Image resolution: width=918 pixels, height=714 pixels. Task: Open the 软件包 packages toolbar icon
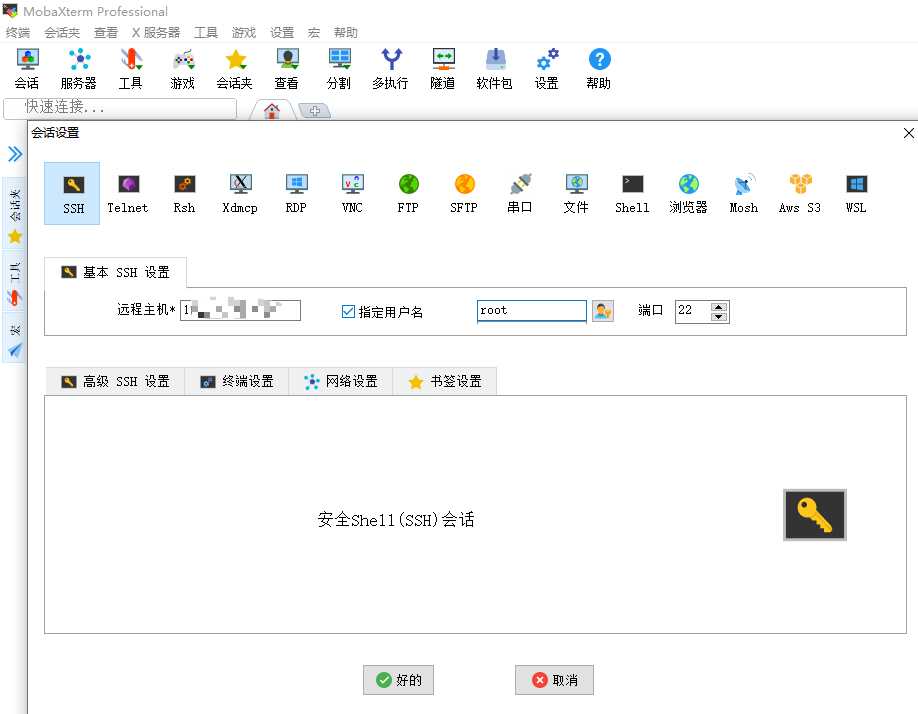point(495,69)
